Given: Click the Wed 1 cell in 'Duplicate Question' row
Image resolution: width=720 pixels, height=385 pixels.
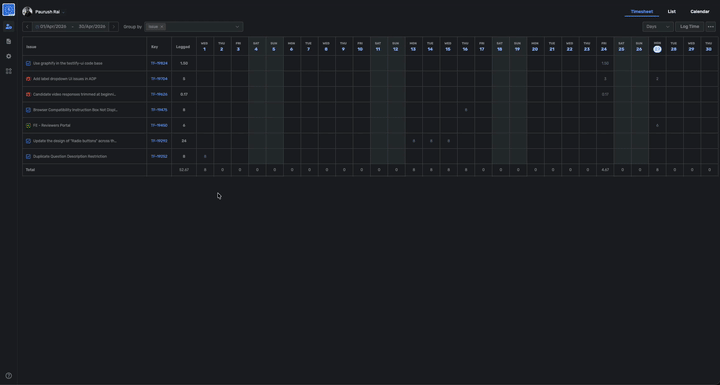Looking at the screenshot, I should (205, 156).
